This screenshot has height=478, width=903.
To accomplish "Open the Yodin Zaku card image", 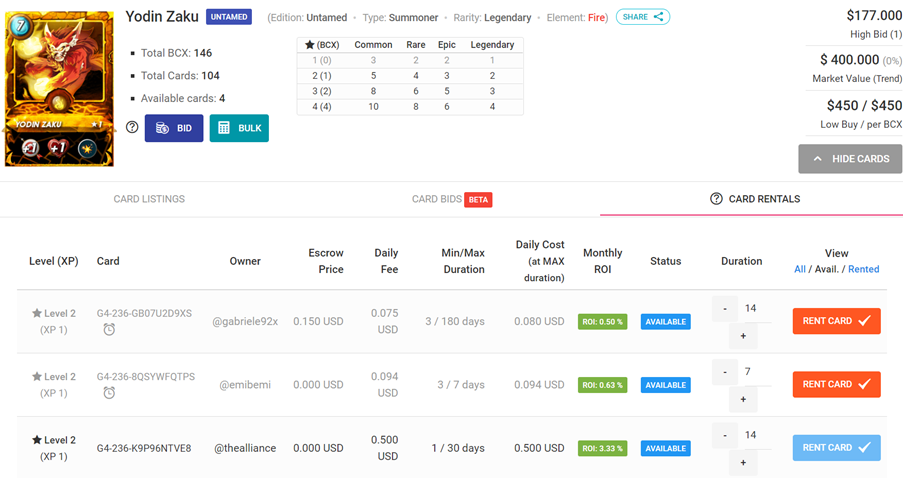I will click(59, 90).
